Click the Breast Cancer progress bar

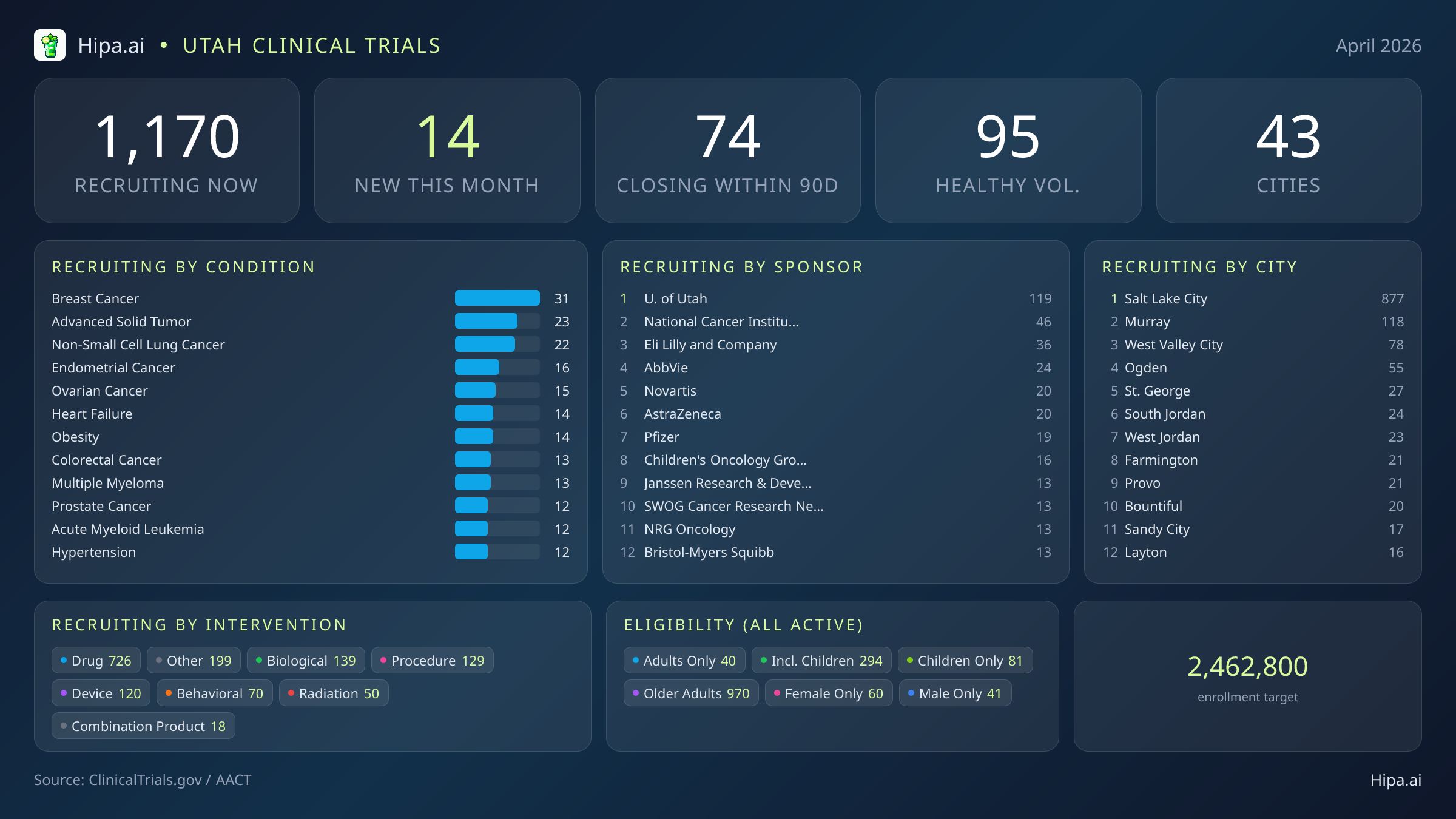[497, 298]
